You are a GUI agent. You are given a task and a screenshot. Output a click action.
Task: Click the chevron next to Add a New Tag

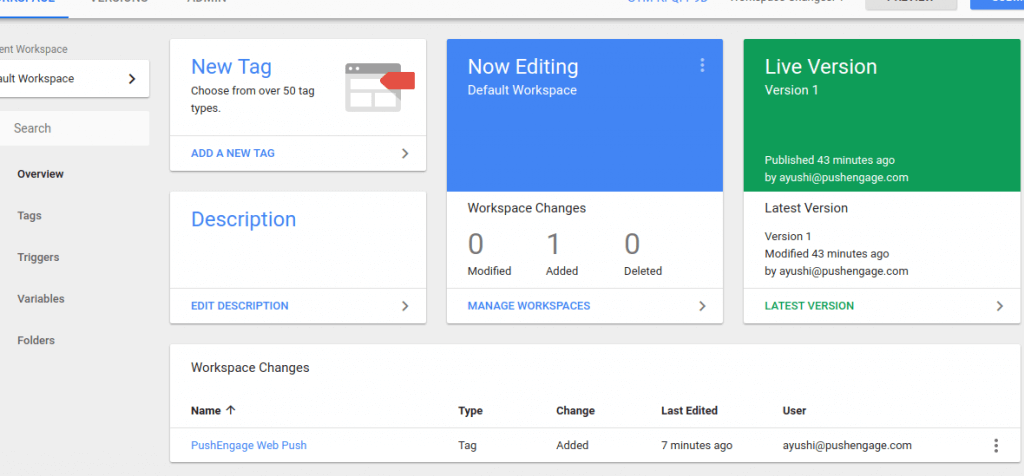pyautogui.click(x=405, y=153)
